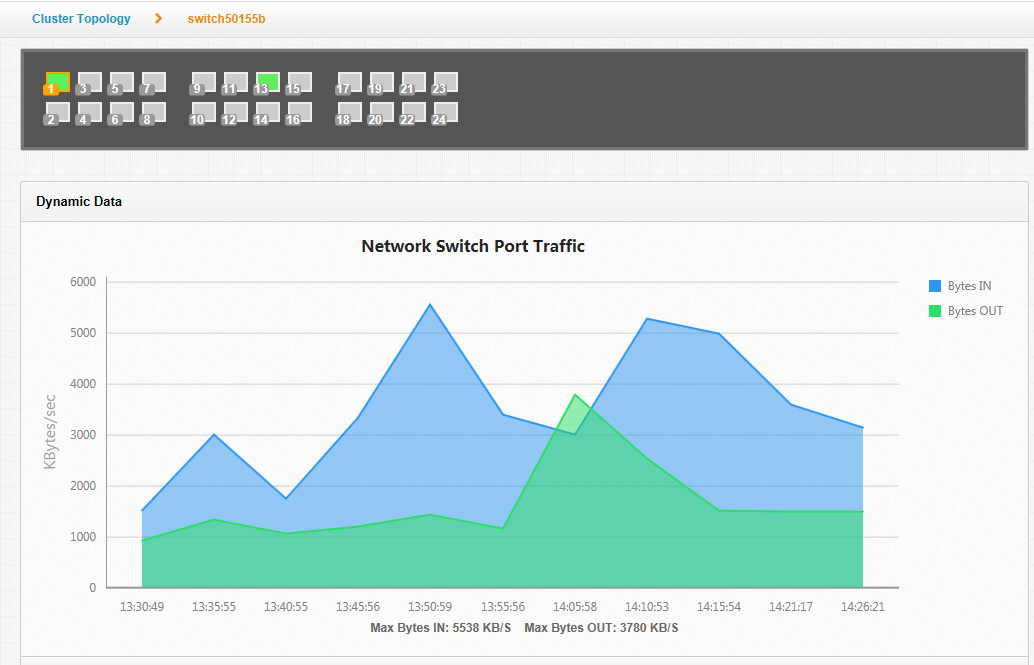Select switch port 23
The image size is (1034, 665).
click(446, 82)
